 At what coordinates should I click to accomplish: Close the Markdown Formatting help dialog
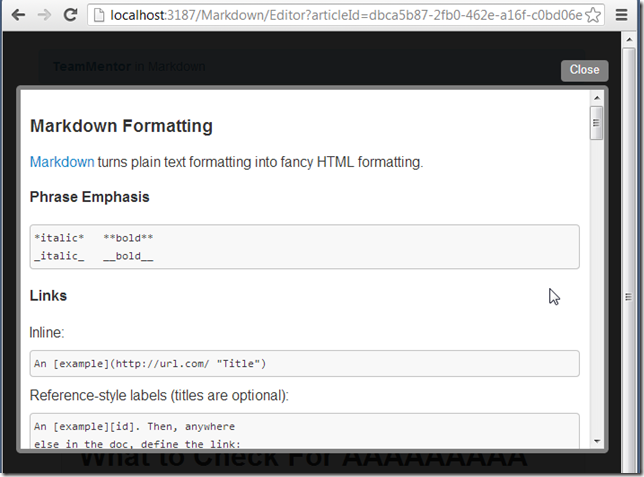pyautogui.click(x=584, y=70)
